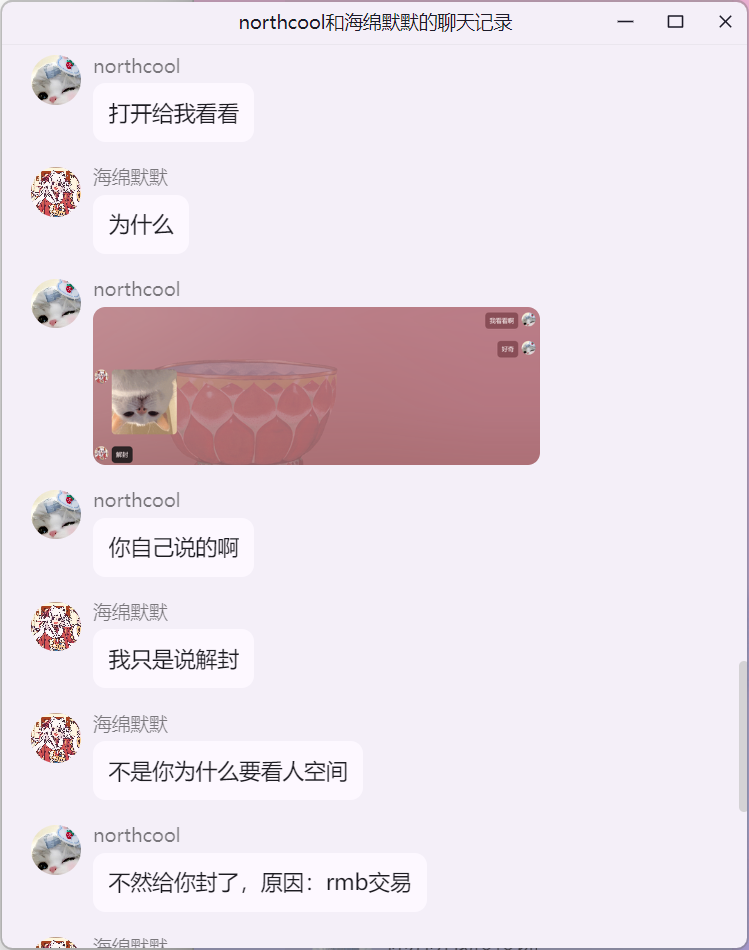Select the "为什么" message bubble
The image size is (749, 950).
tap(141, 225)
